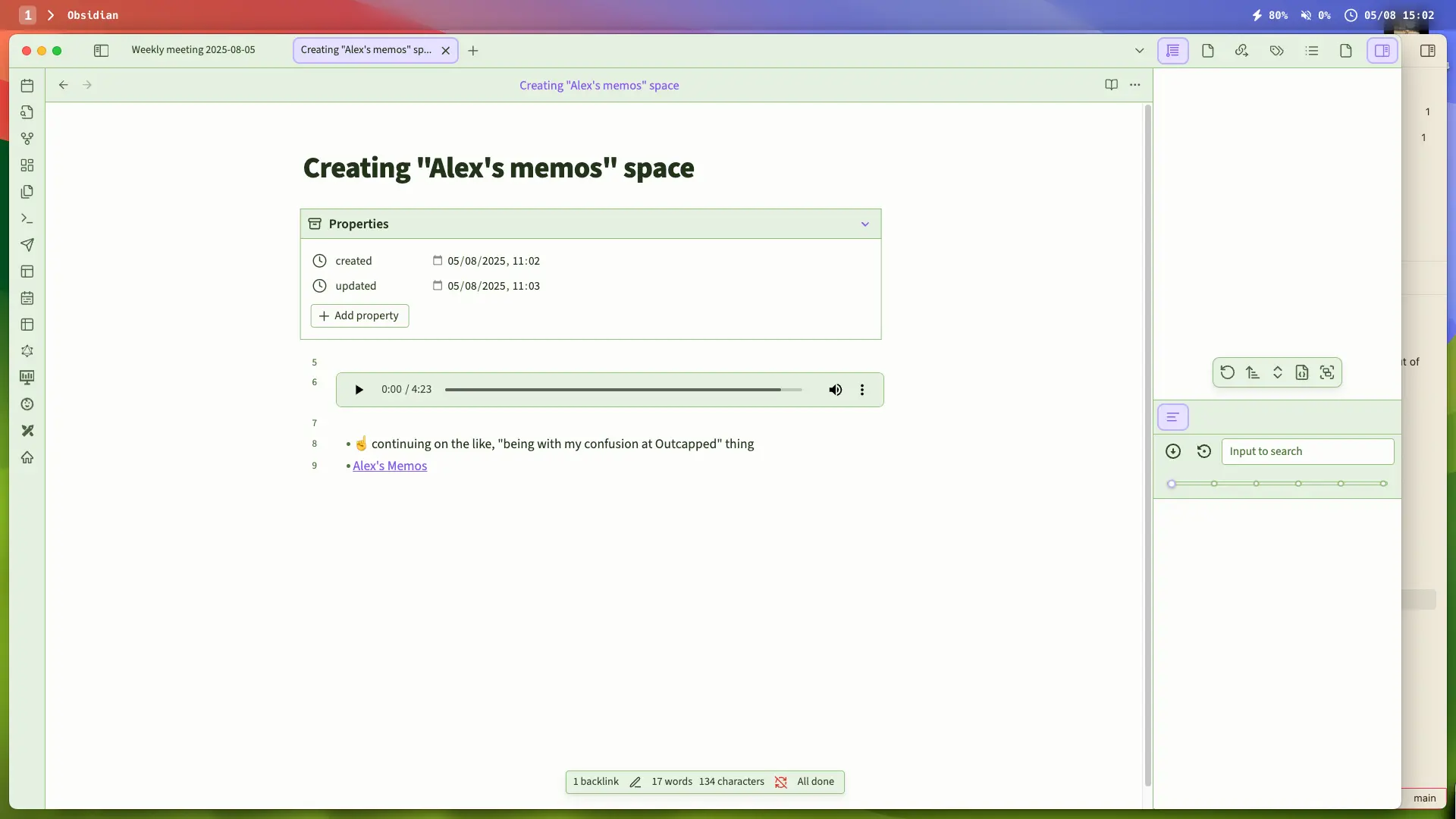This screenshot has height=819, width=1456.
Task: Open graph view from the left ribbon
Action: pos(27,139)
